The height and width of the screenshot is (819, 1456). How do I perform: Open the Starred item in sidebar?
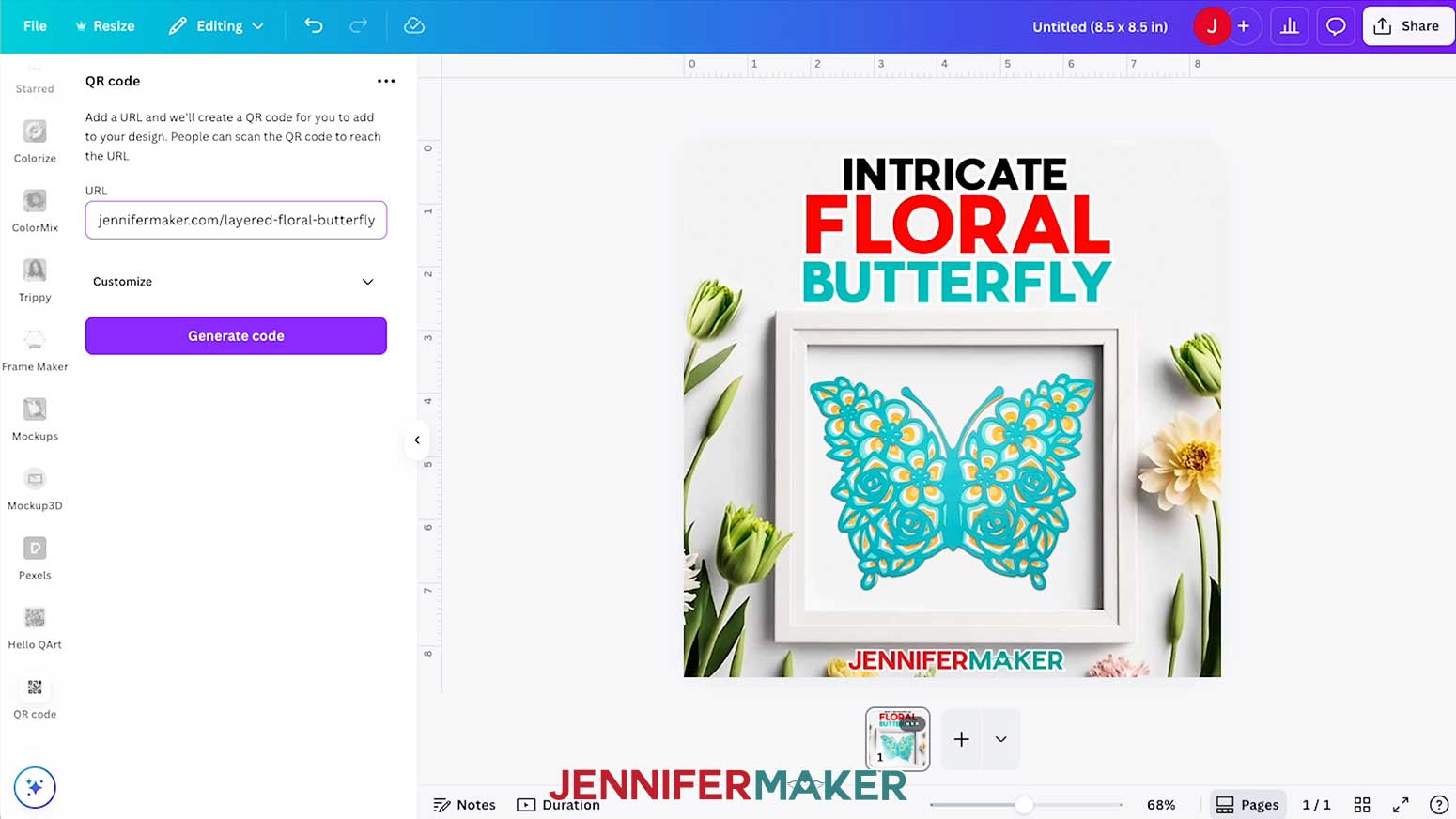point(35,80)
